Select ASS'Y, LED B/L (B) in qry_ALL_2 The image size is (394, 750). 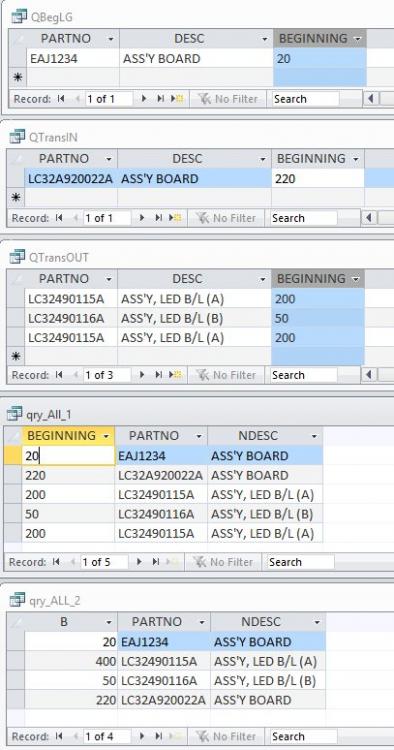[268, 681]
